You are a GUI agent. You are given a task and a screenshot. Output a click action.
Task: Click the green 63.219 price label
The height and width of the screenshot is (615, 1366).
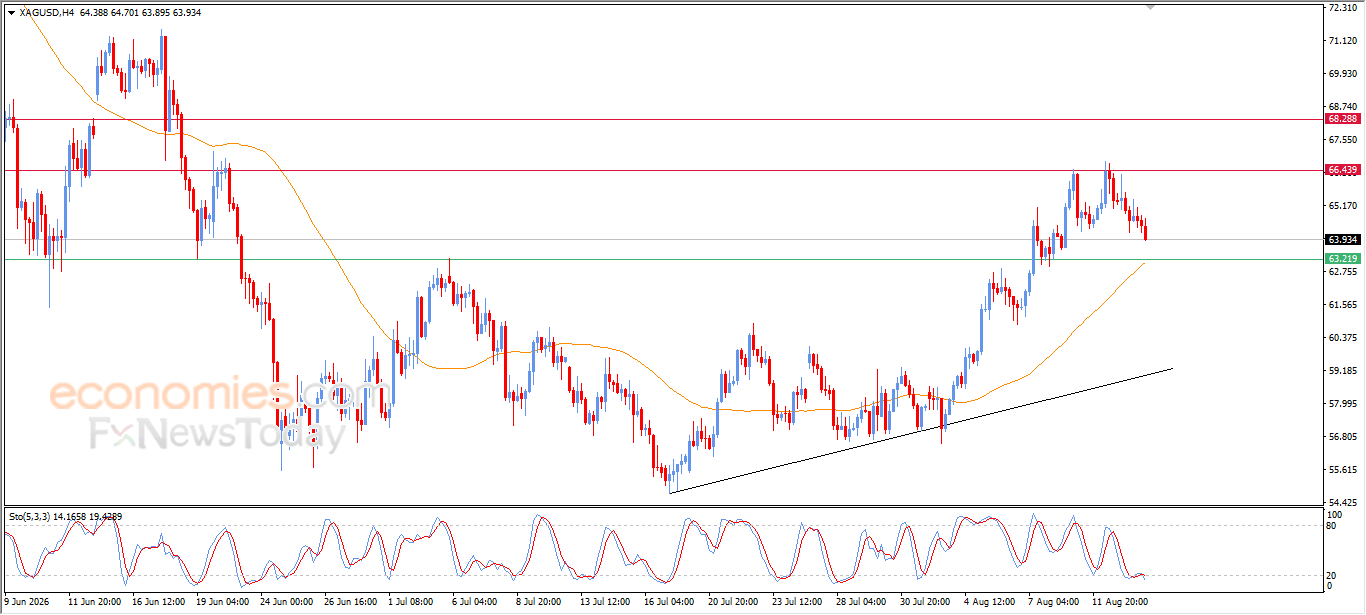[x=1341, y=259]
